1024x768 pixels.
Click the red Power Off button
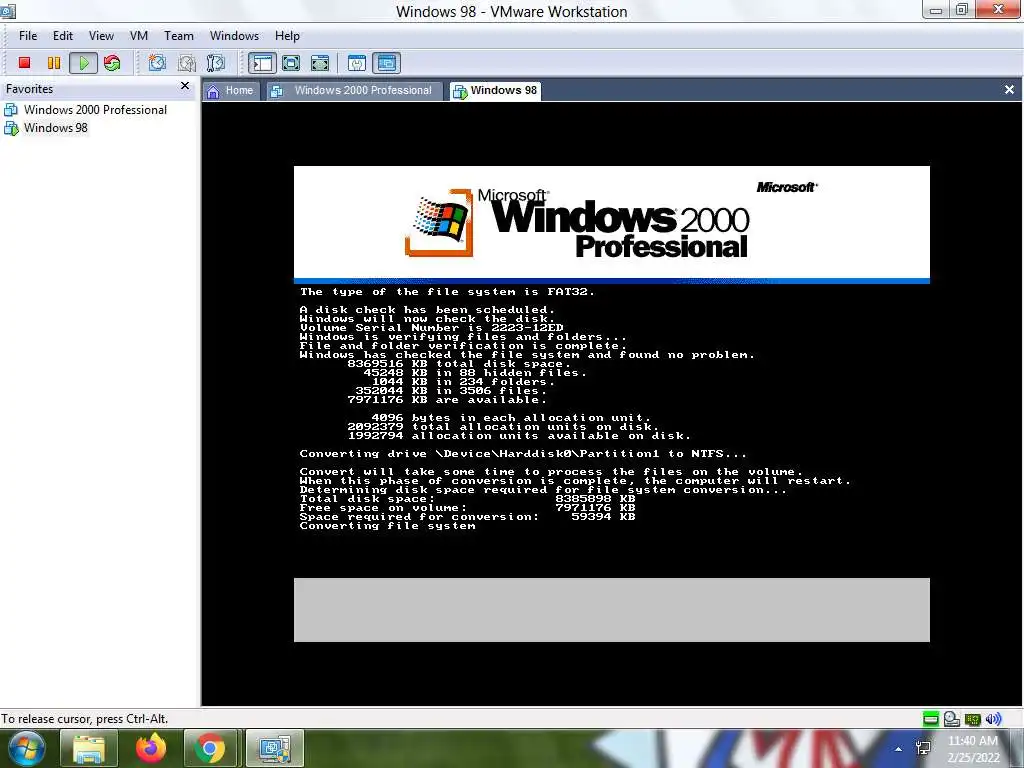click(25, 63)
